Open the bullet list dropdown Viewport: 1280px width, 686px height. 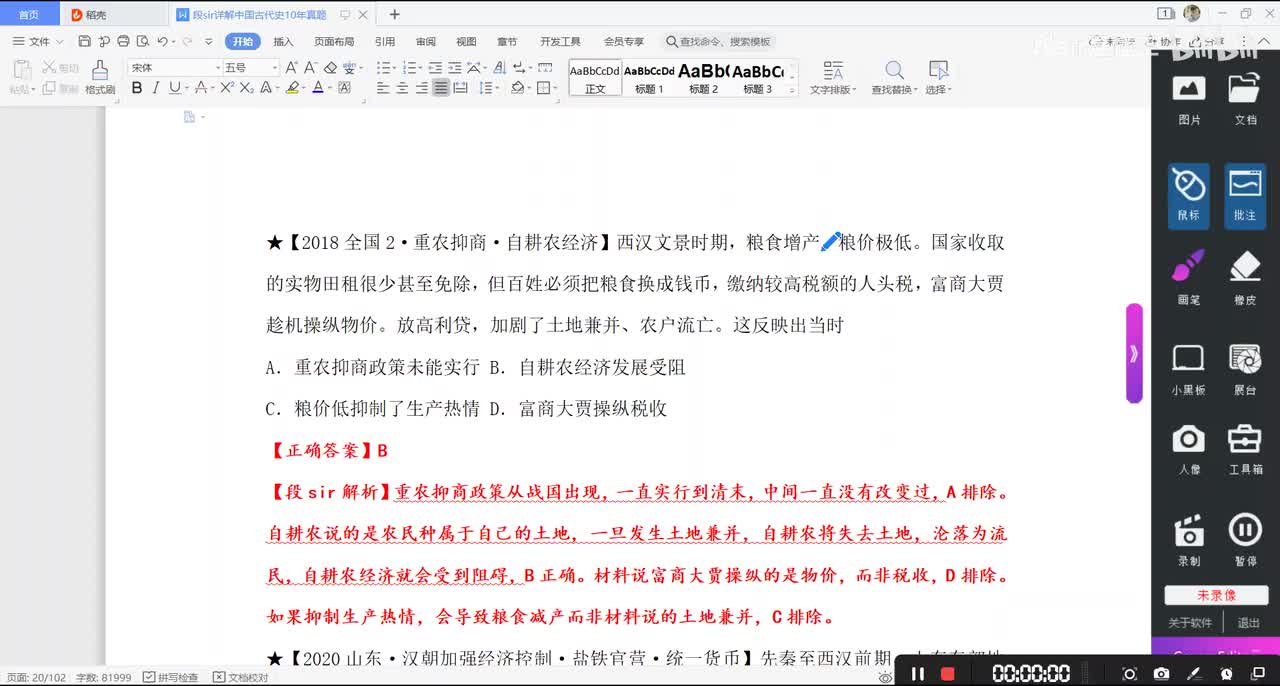tap(395, 67)
